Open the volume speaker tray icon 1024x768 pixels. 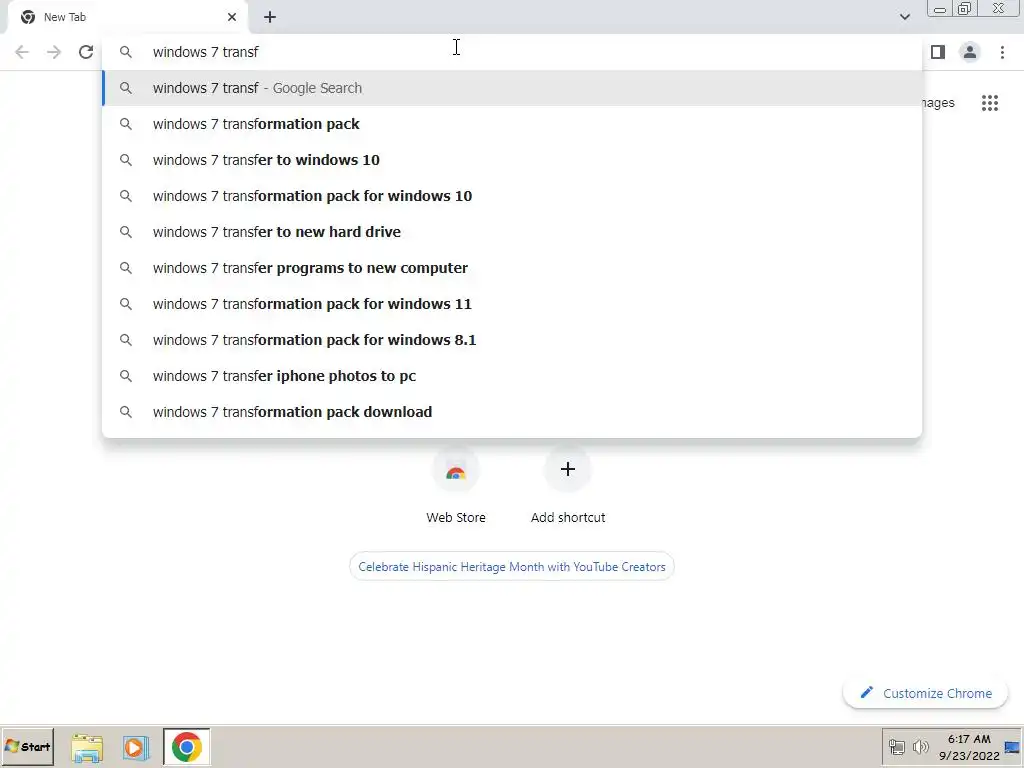921,747
